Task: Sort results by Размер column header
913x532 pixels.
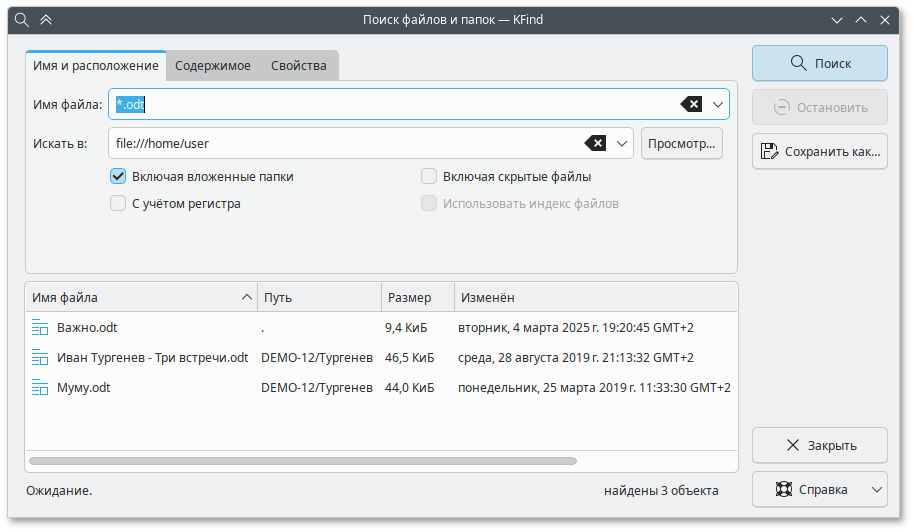Action: (417, 298)
